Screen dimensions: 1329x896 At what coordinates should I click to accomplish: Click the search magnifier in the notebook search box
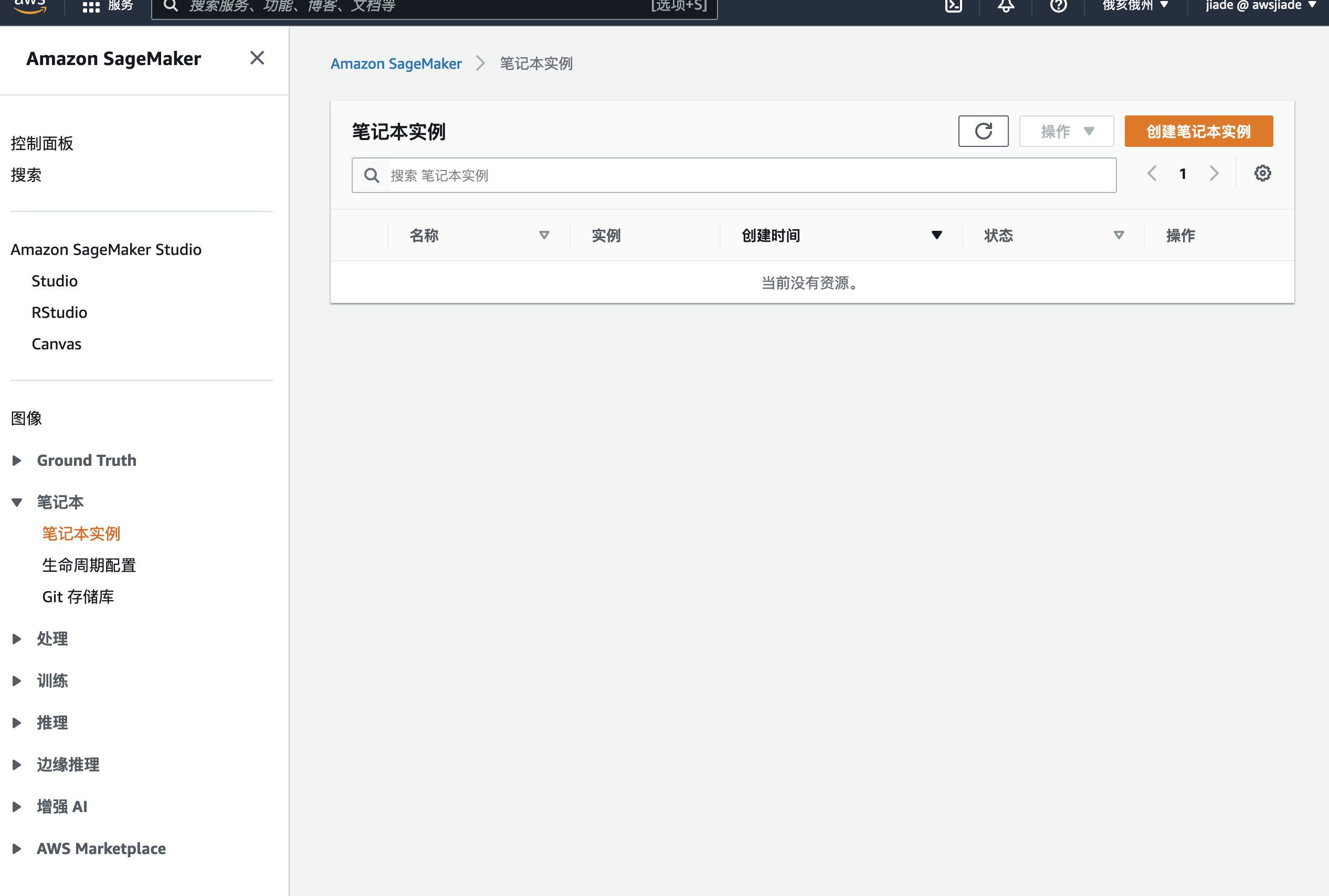coord(371,175)
